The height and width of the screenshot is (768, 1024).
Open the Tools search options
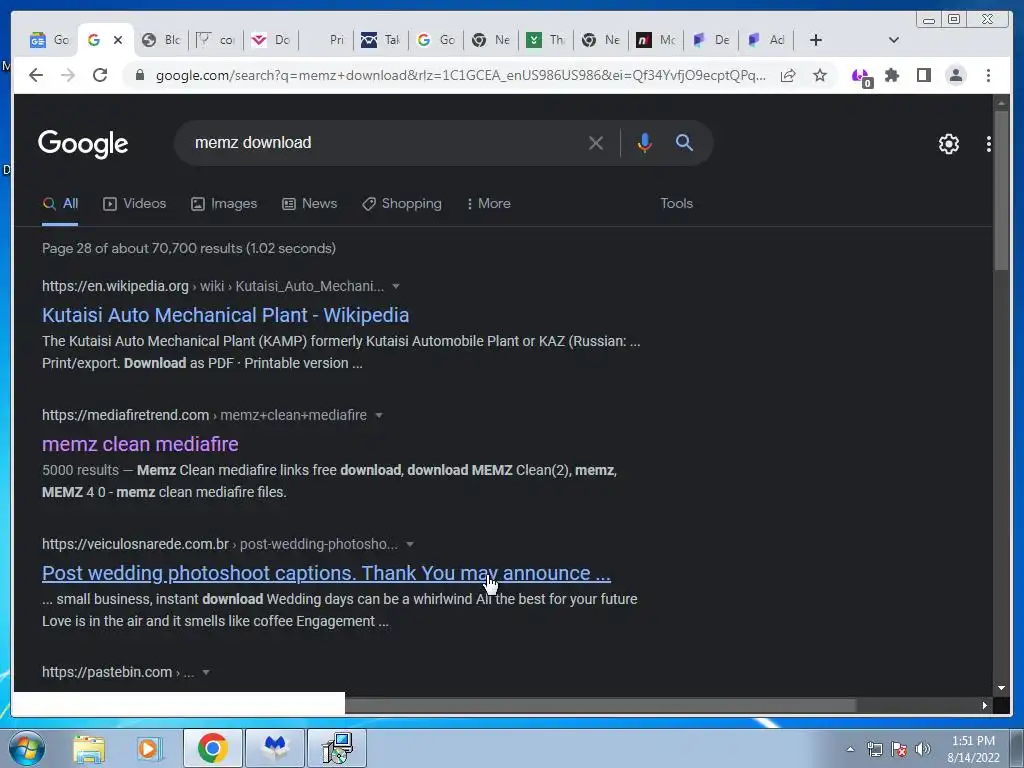(677, 204)
